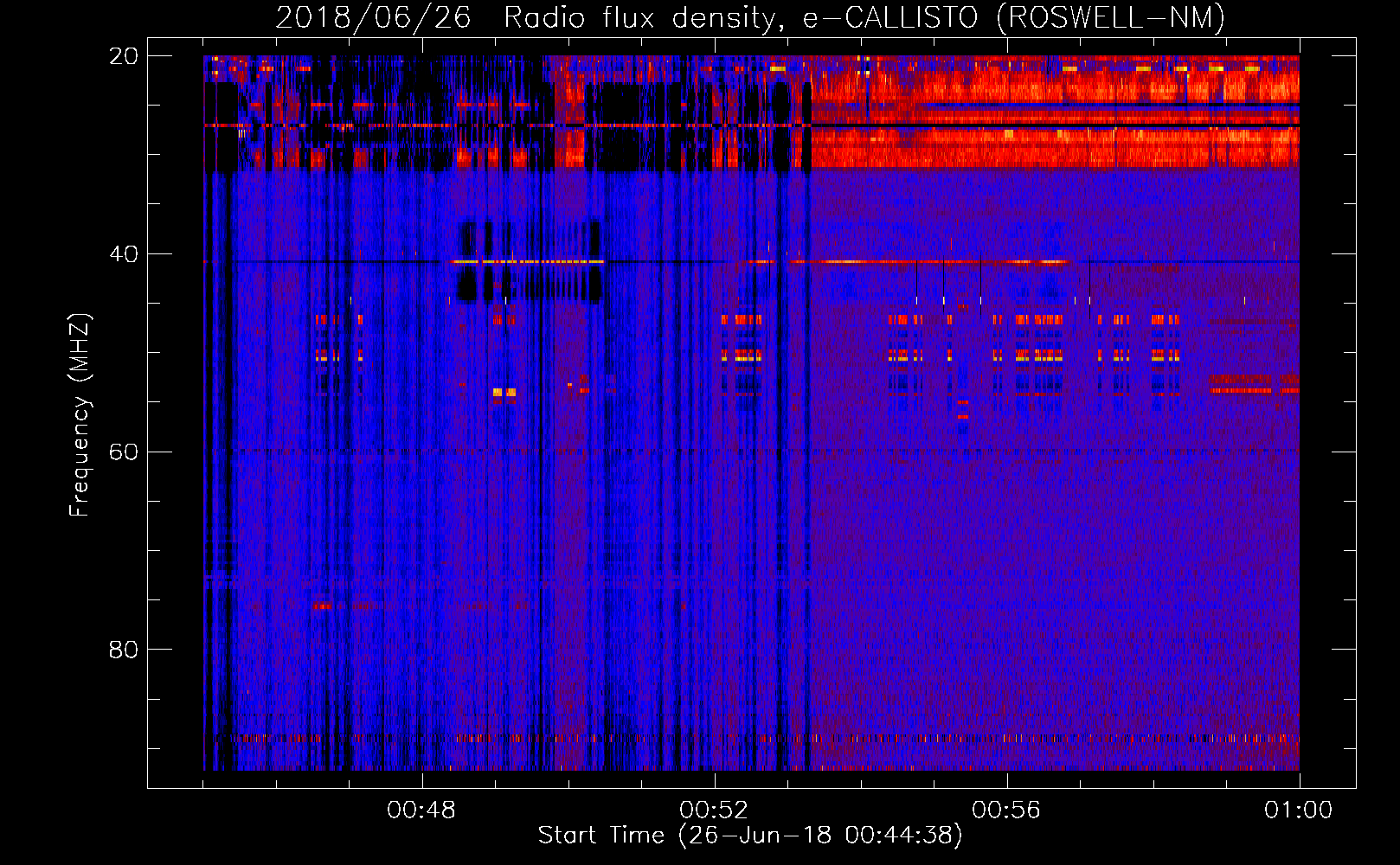Click the 'Frequency (MHZ)' y-axis label
The image size is (1400, 865).
(x=80, y=415)
